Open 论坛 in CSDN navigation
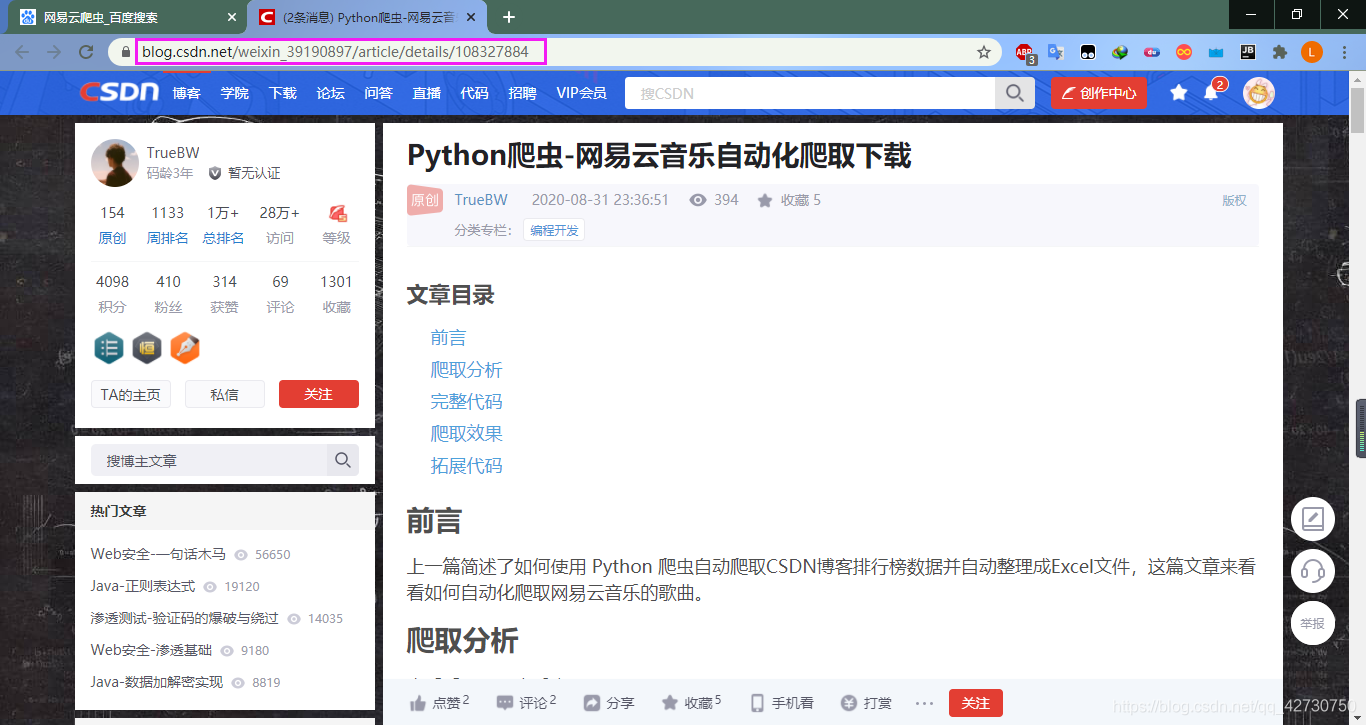Image resolution: width=1366 pixels, height=725 pixels. (331, 93)
